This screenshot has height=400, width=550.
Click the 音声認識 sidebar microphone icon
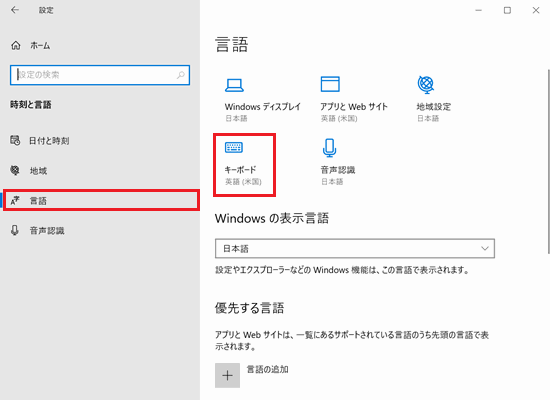pos(15,230)
